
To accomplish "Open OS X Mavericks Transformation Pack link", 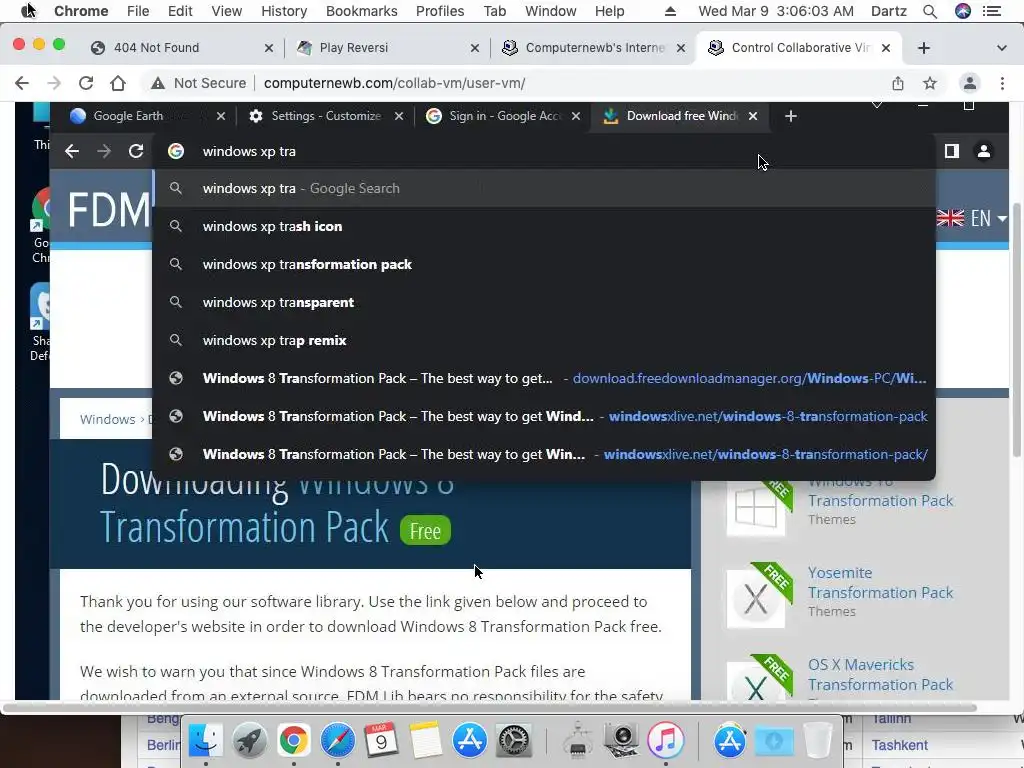I will coord(880,675).
